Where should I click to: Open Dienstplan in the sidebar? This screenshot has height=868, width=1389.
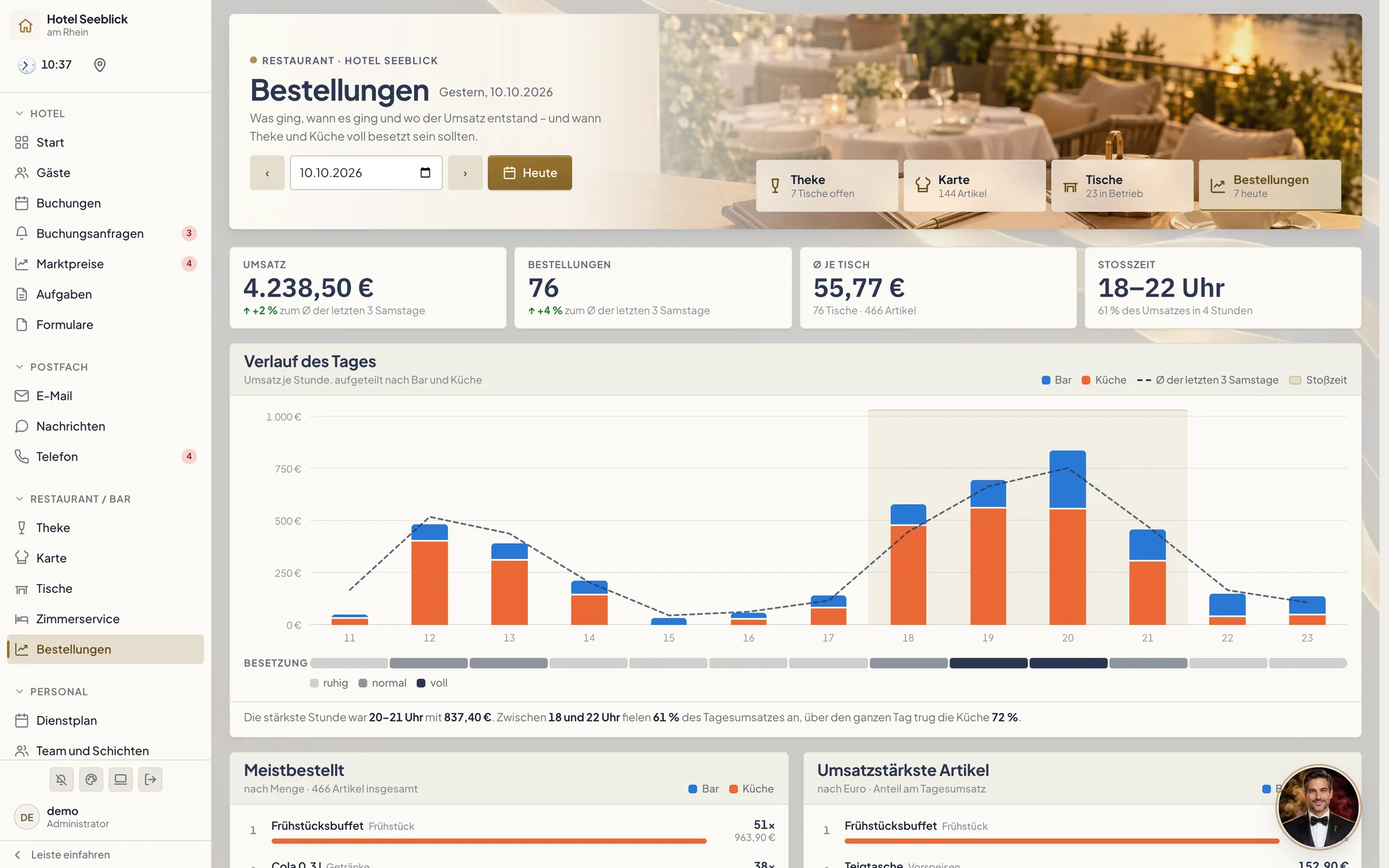click(106, 721)
